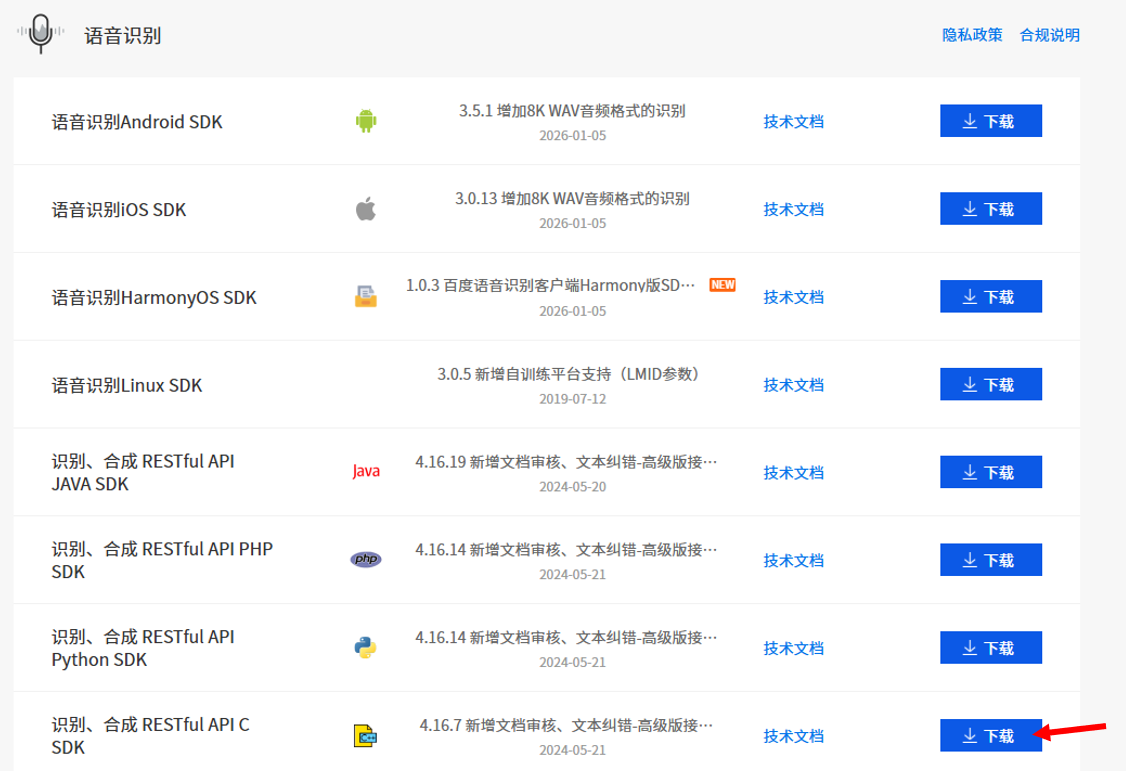This screenshot has height=771, width=1126.
Task: Select the RESTful API Python SDK name
Action: pyautogui.click(x=143, y=648)
